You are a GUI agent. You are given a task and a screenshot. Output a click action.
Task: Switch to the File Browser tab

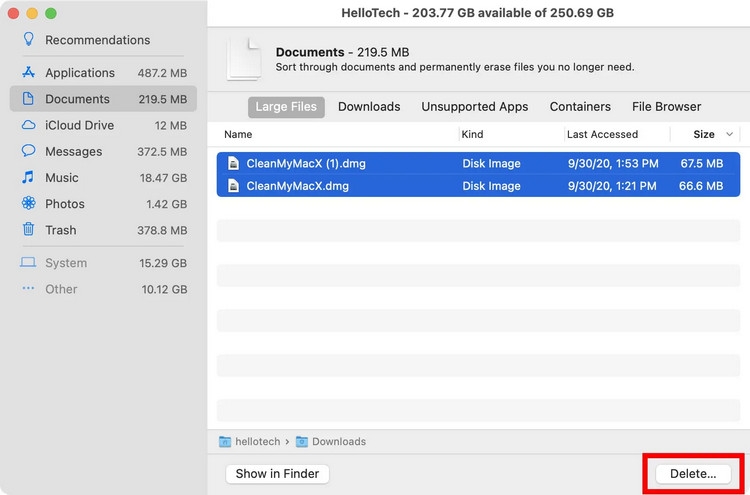(666, 107)
